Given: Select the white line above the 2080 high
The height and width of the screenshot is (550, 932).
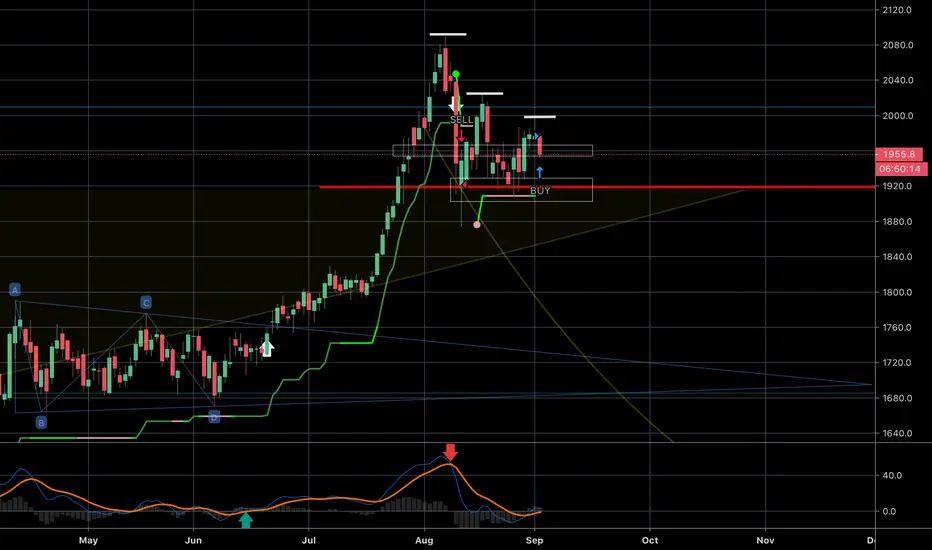Looking at the screenshot, I should pos(448,34).
